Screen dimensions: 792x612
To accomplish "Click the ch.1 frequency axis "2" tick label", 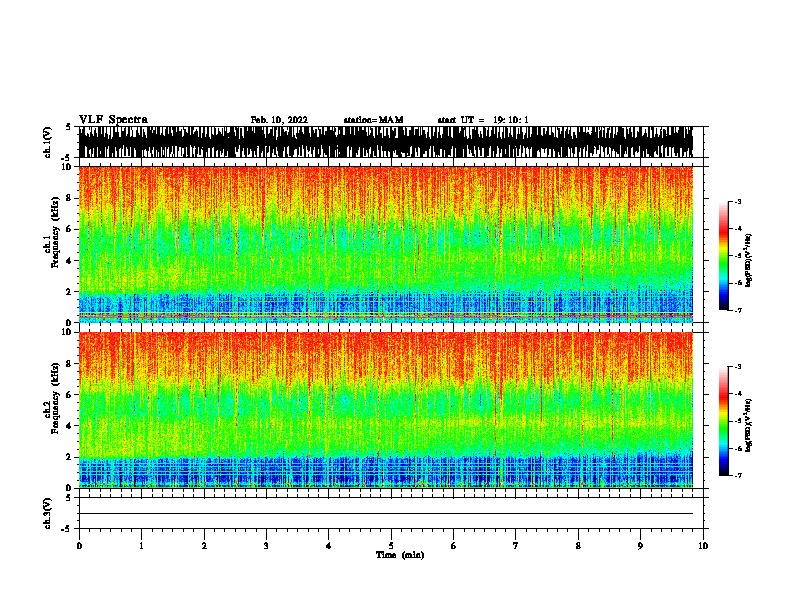I will pyautogui.click(x=69, y=292).
